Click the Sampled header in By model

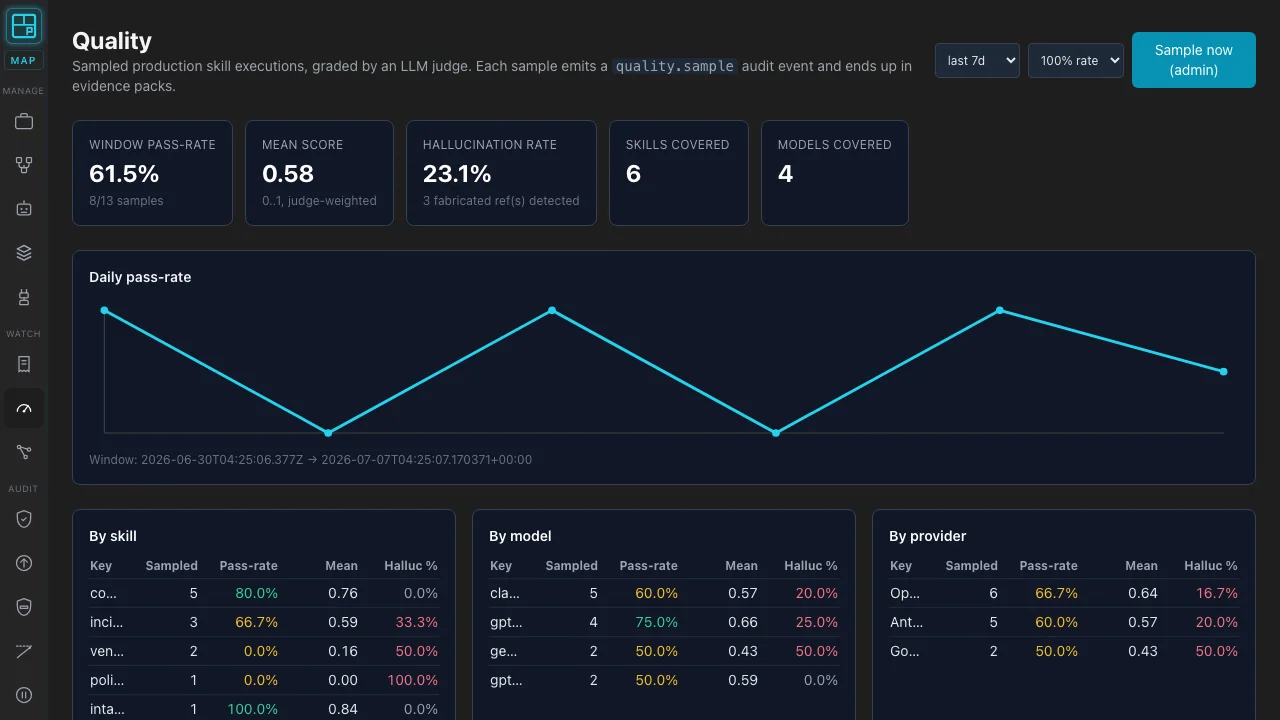[571, 566]
